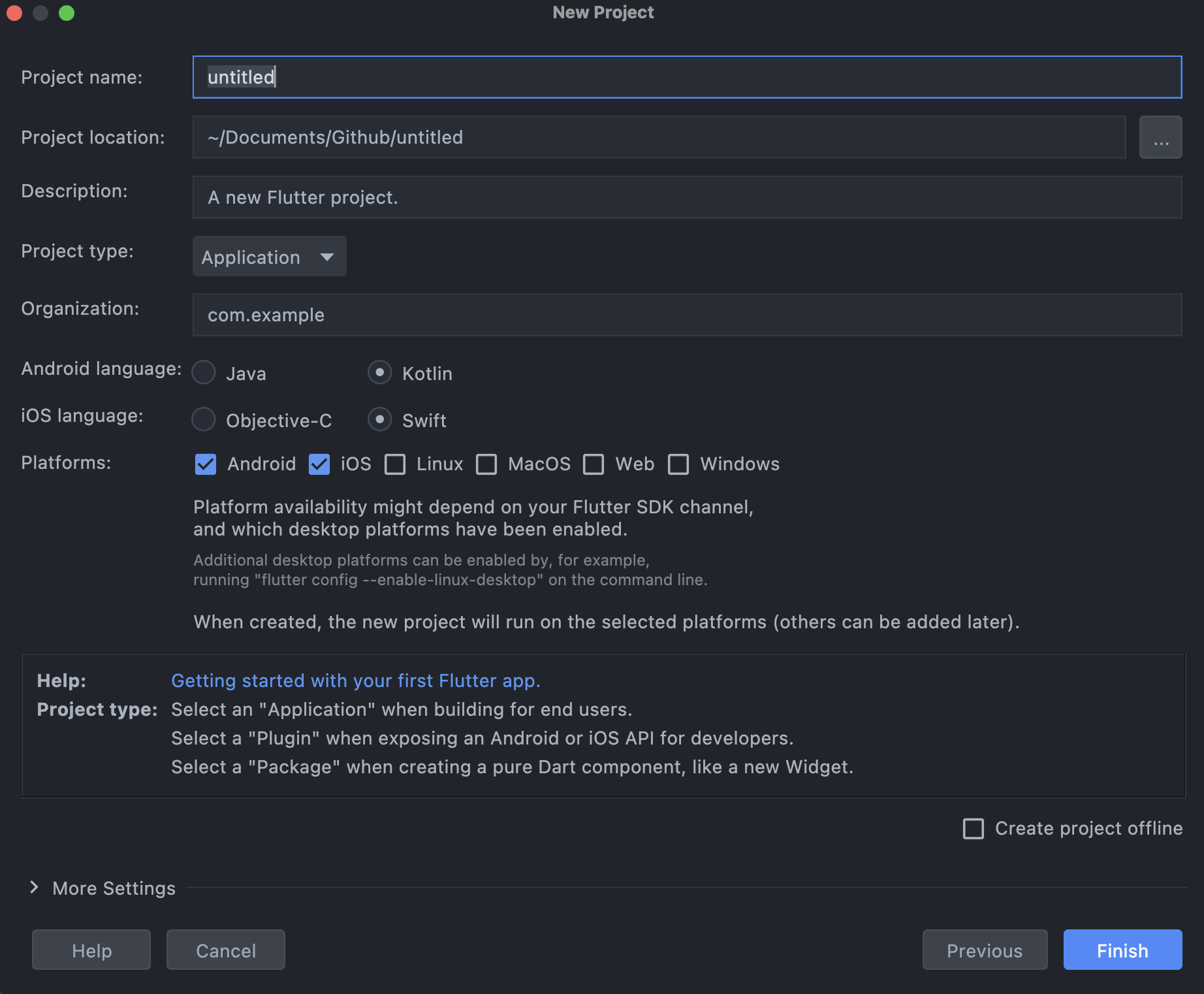Click the Project name input field
Viewport: 1204px width, 994px height.
(687, 77)
